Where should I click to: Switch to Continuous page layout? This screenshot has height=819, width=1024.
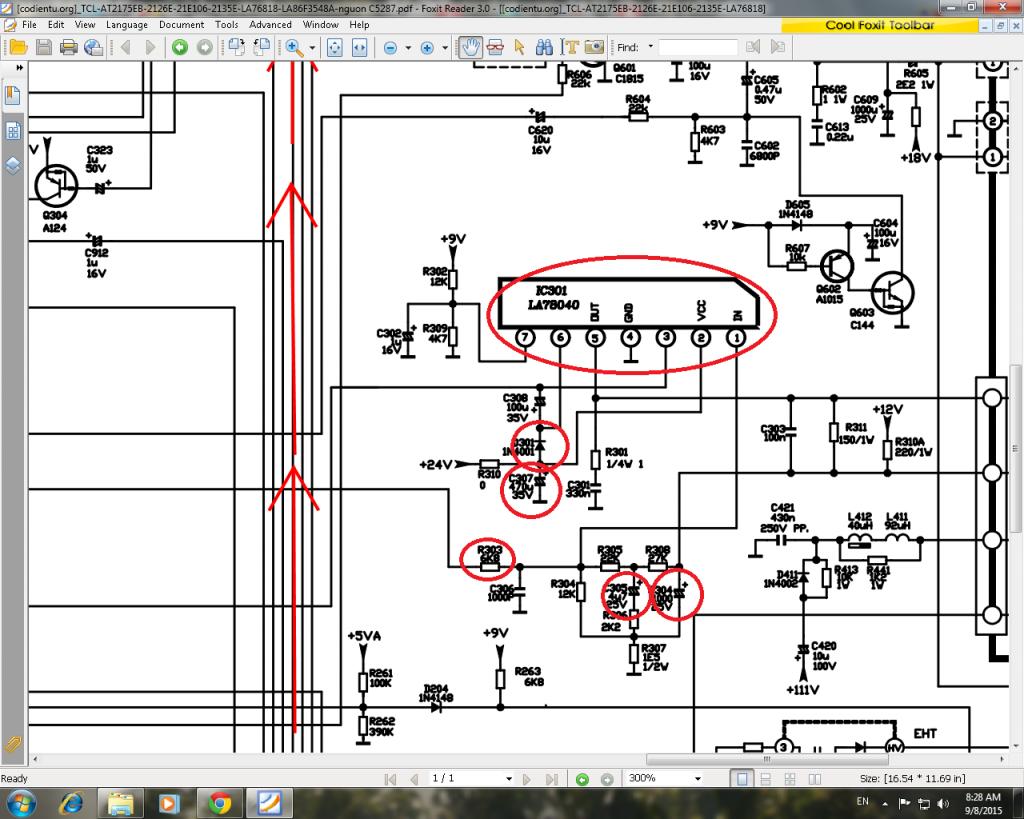click(764, 778)
